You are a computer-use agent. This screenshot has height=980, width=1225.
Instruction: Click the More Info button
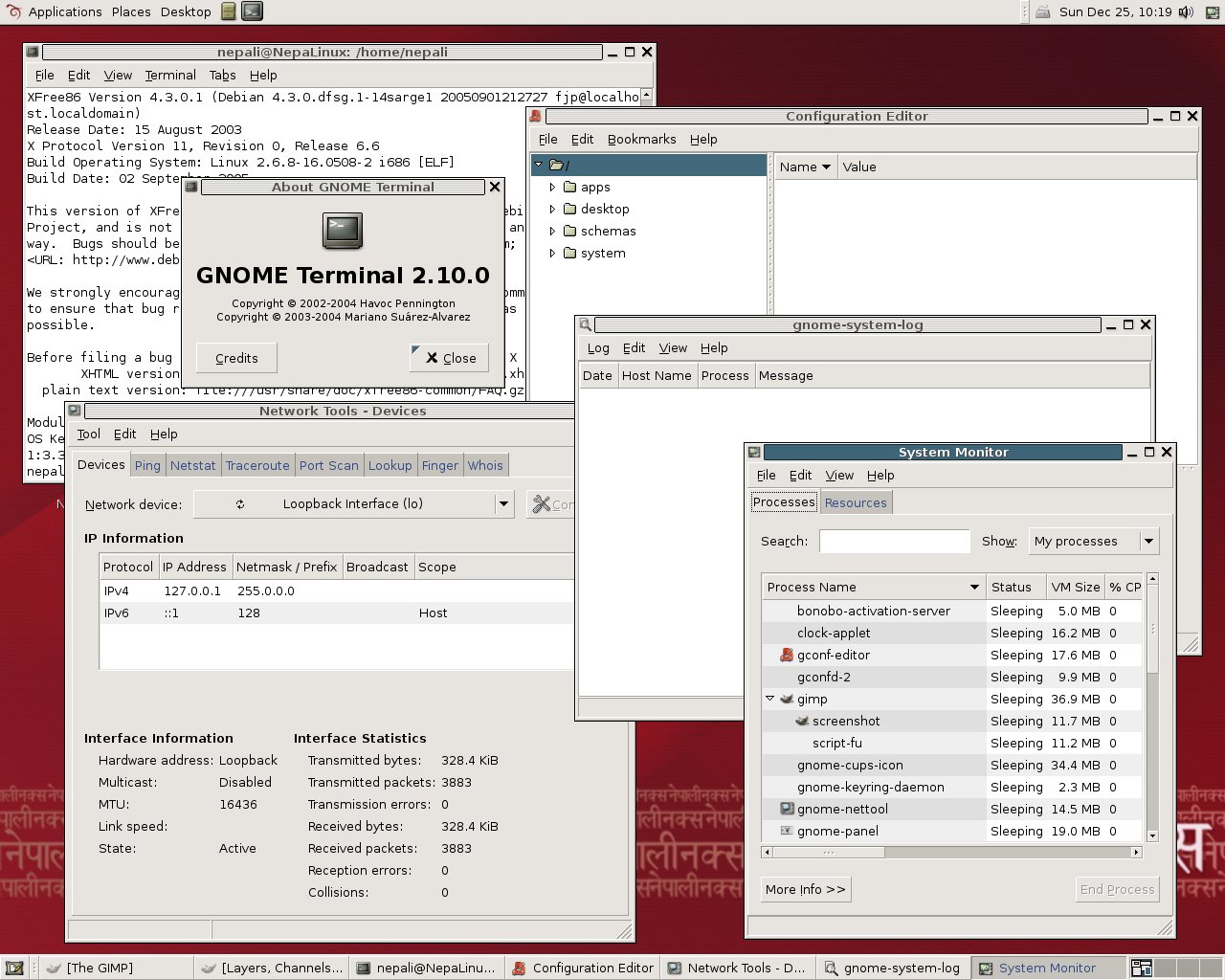point(806,889)
